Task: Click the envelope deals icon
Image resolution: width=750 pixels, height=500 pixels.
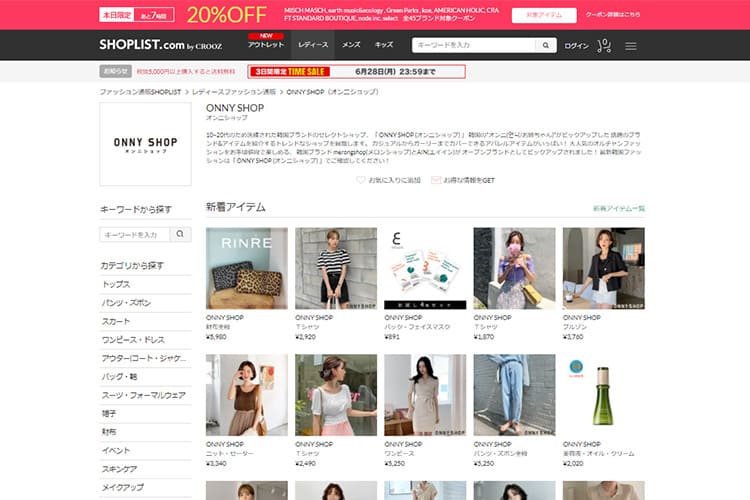Action: coord(436,180)
